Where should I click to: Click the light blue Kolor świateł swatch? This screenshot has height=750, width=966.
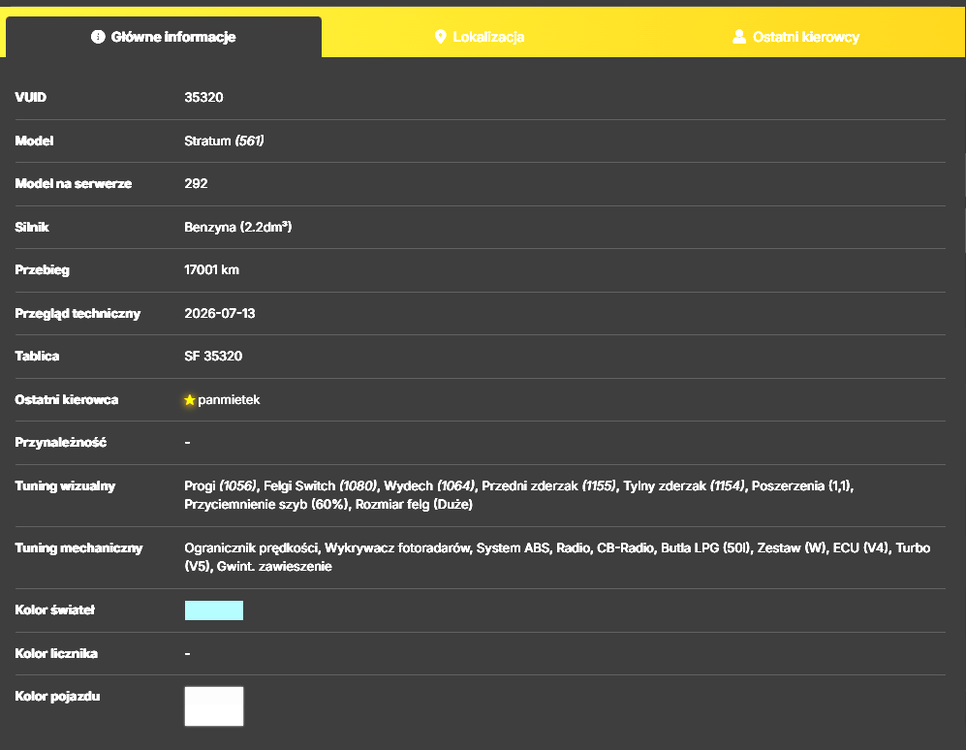click(x=214, y=610)
